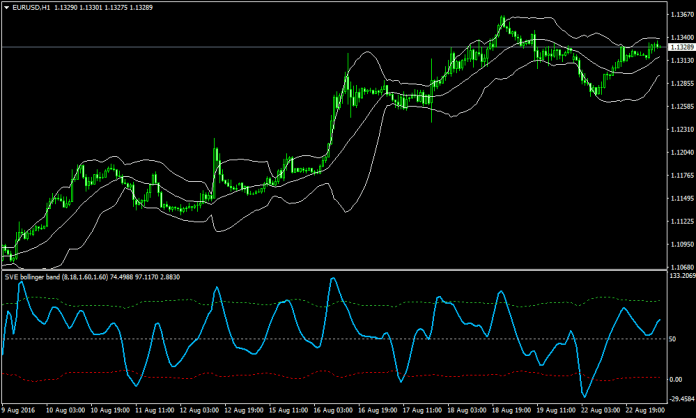Click the divider between chart and indicator
Viewport: 696px width, 418px height.
point(330,270)
